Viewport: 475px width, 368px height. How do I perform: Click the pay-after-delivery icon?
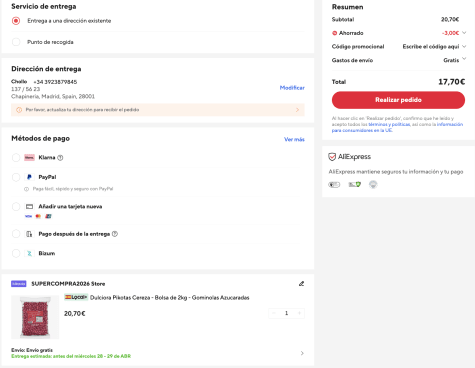coord(29,234)
